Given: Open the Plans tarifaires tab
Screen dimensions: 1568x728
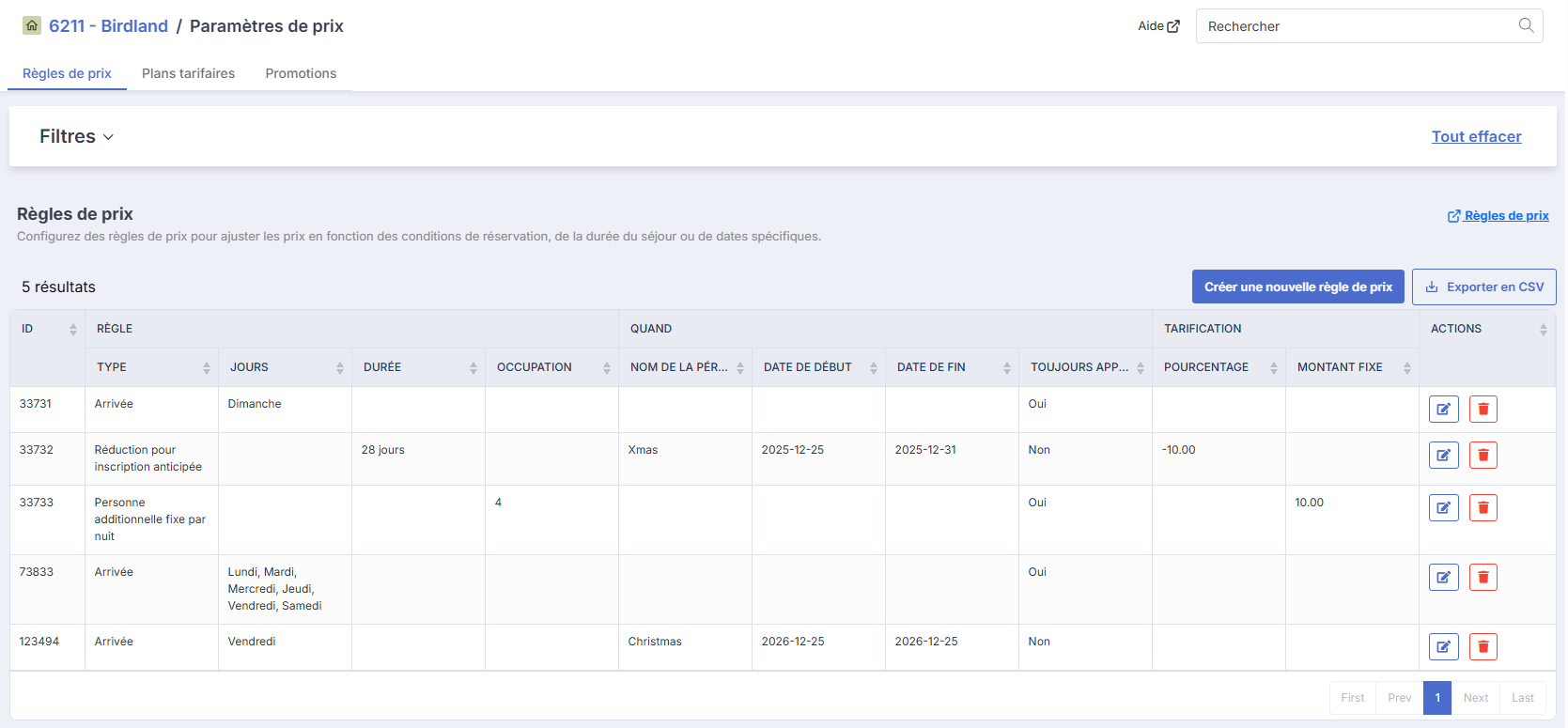Looking at the screenshot, I should pyautogui.click(x=188, y=73).
